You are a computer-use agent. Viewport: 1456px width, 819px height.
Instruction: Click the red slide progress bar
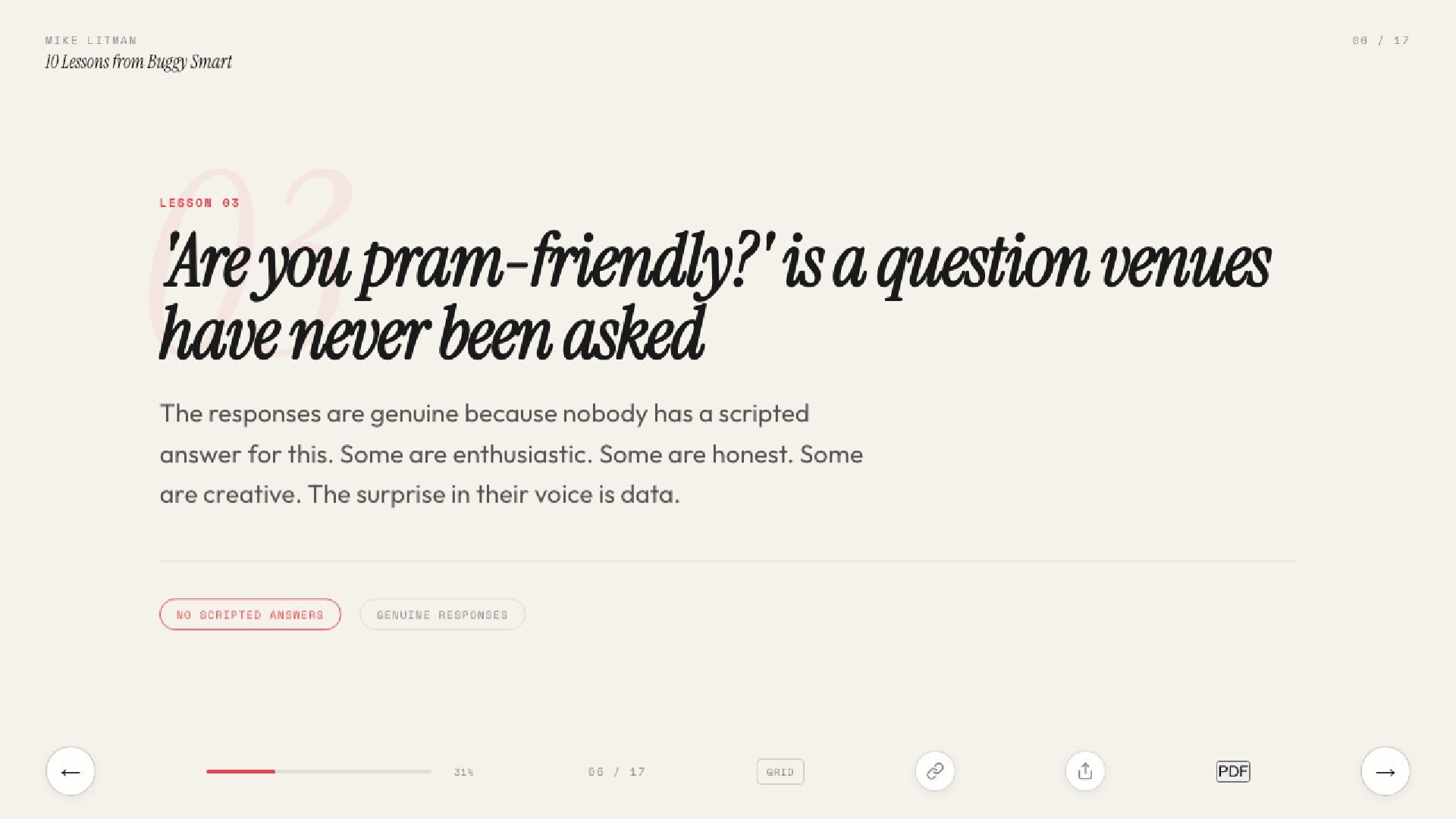pyautogui.click(x=240, y=771)
